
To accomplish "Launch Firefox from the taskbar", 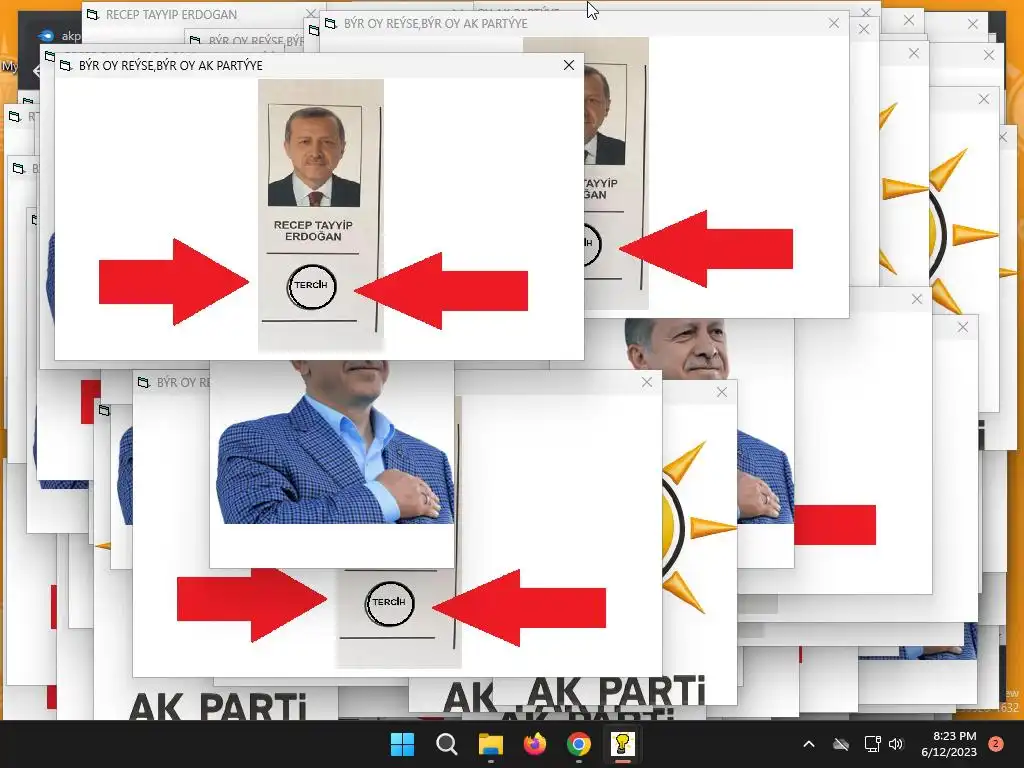I will [534, 744].
